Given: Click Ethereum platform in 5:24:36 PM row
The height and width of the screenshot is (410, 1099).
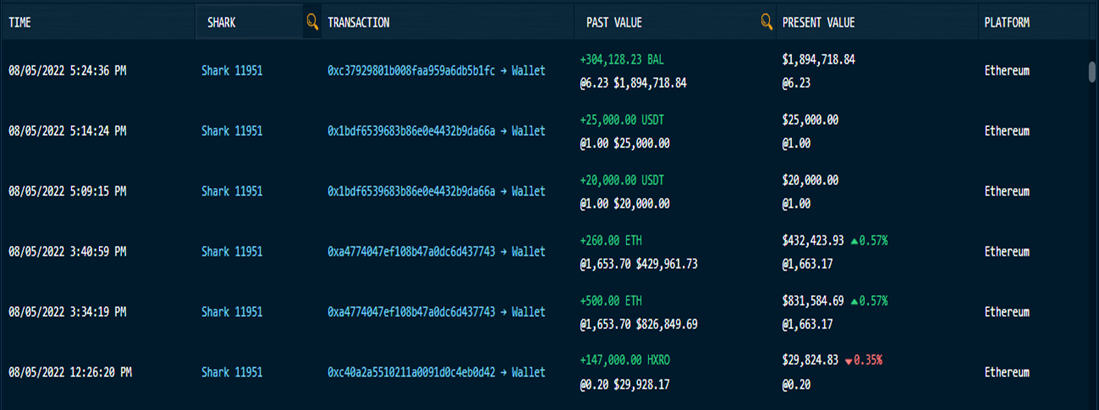Looking at the screenshot, I should click(x=1007, y=71).
